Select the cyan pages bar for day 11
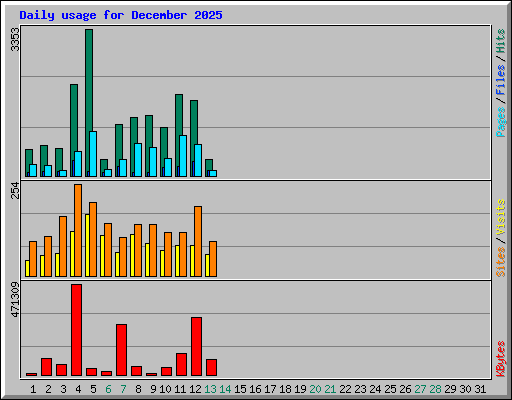Viewport: 512px width, 400px height. tap(183, 156)
